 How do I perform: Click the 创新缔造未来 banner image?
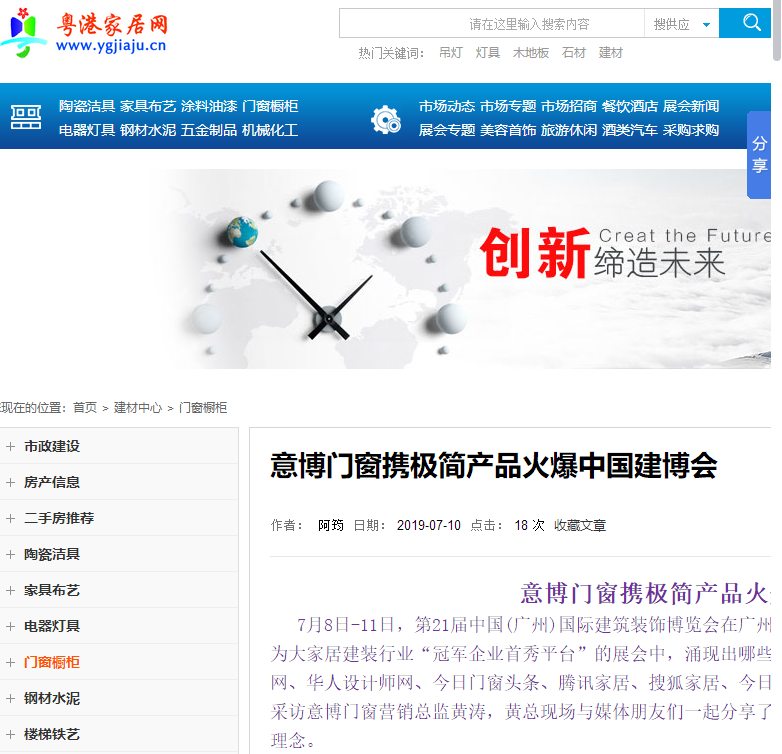460,268
